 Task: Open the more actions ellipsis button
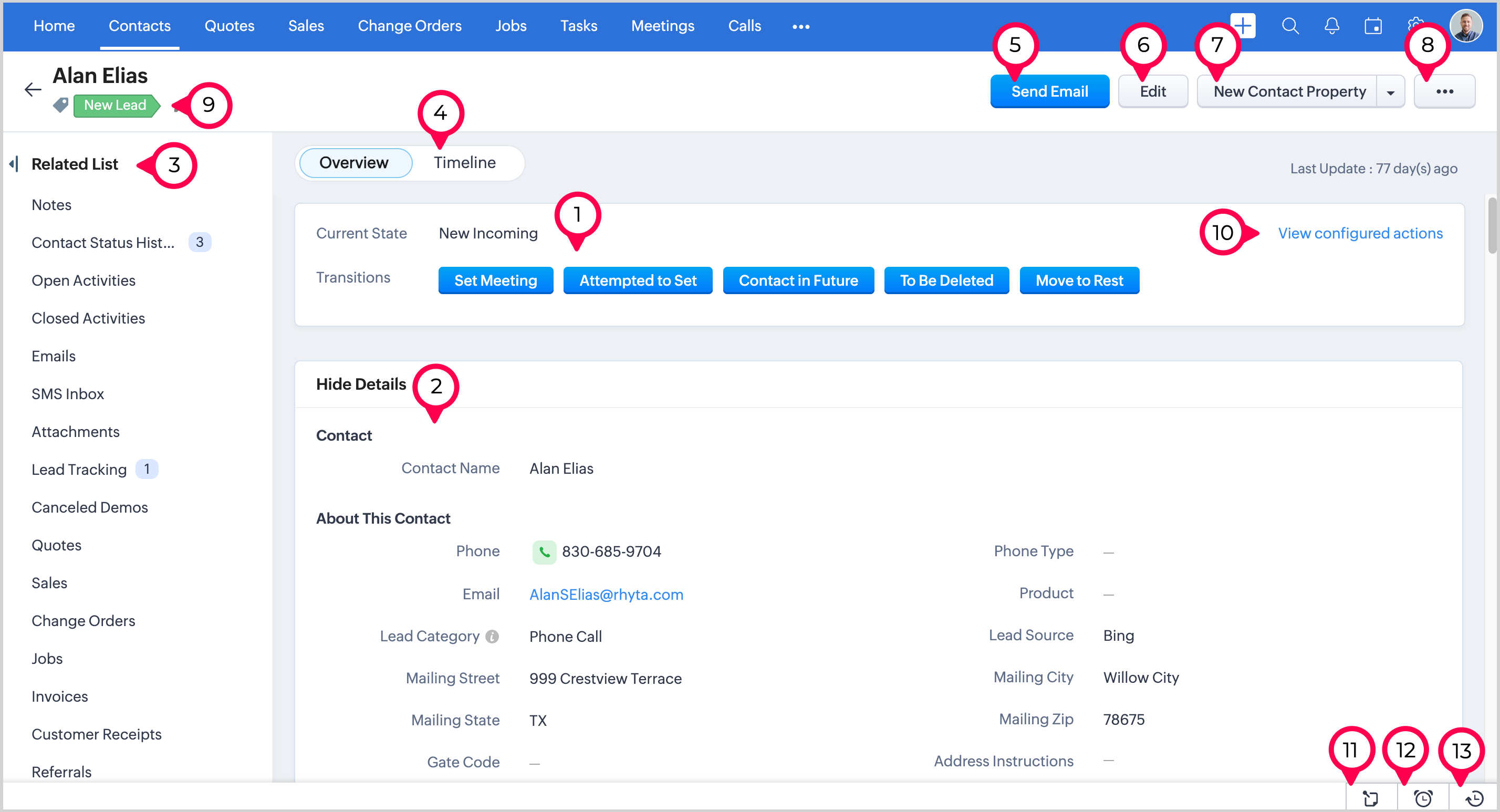(1444, 92)
